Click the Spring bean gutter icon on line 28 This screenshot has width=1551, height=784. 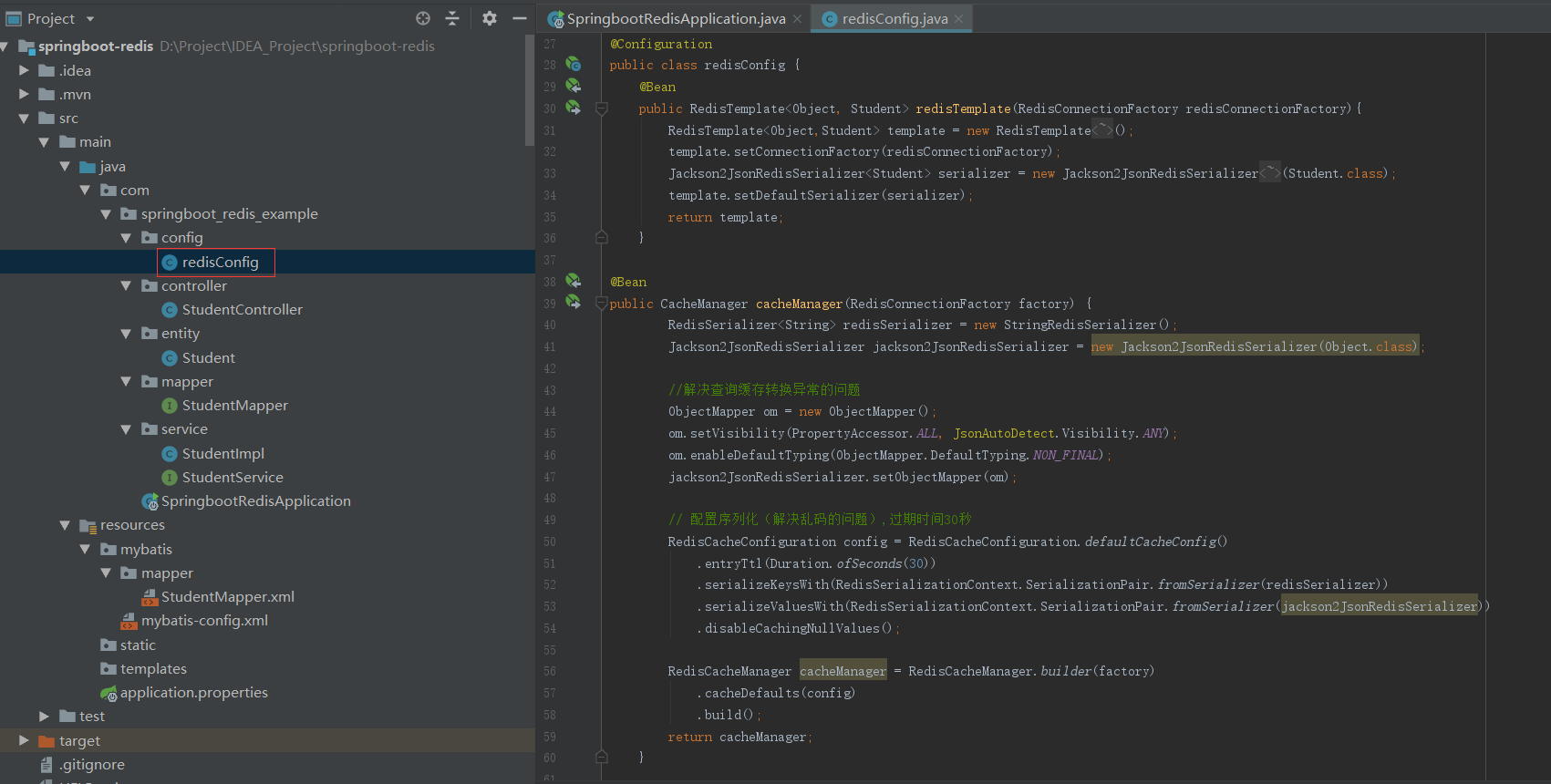tap(574, 64)
